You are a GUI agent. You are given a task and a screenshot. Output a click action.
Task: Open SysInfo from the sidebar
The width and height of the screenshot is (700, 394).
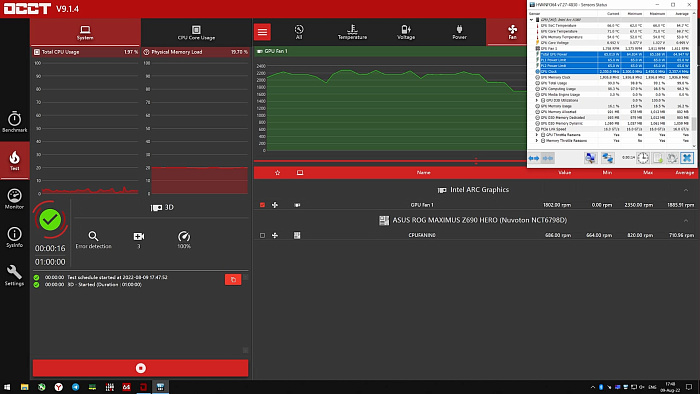(14, 237)
